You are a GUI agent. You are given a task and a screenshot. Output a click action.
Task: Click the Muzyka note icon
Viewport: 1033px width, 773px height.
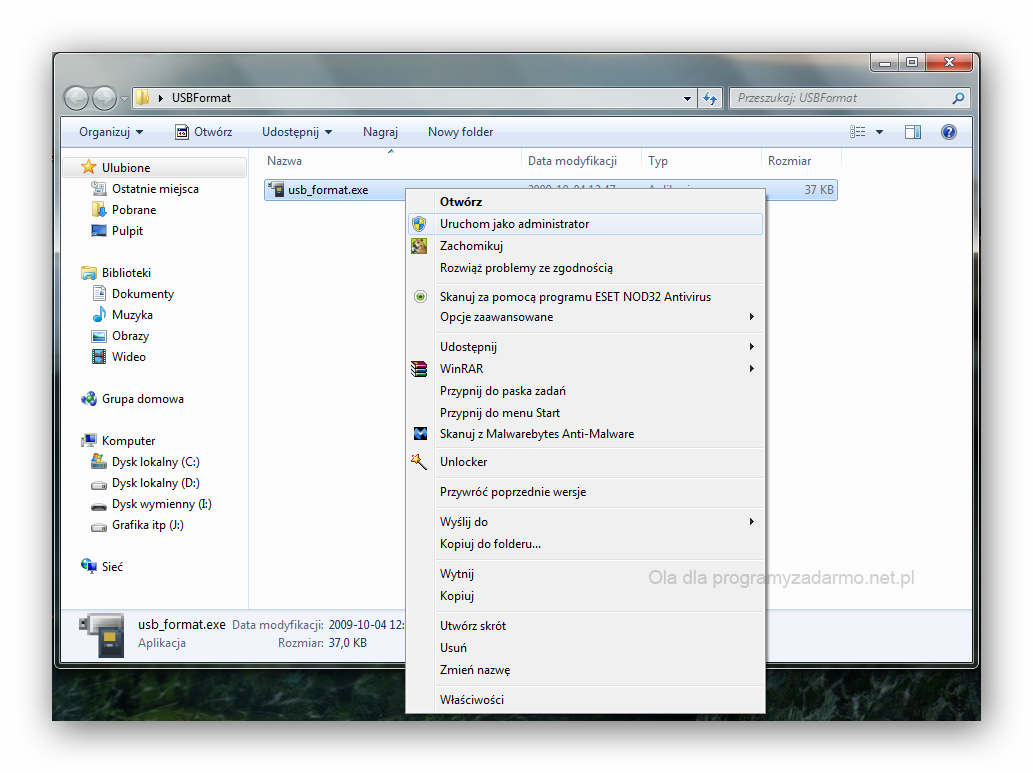[x=99, y=314]
